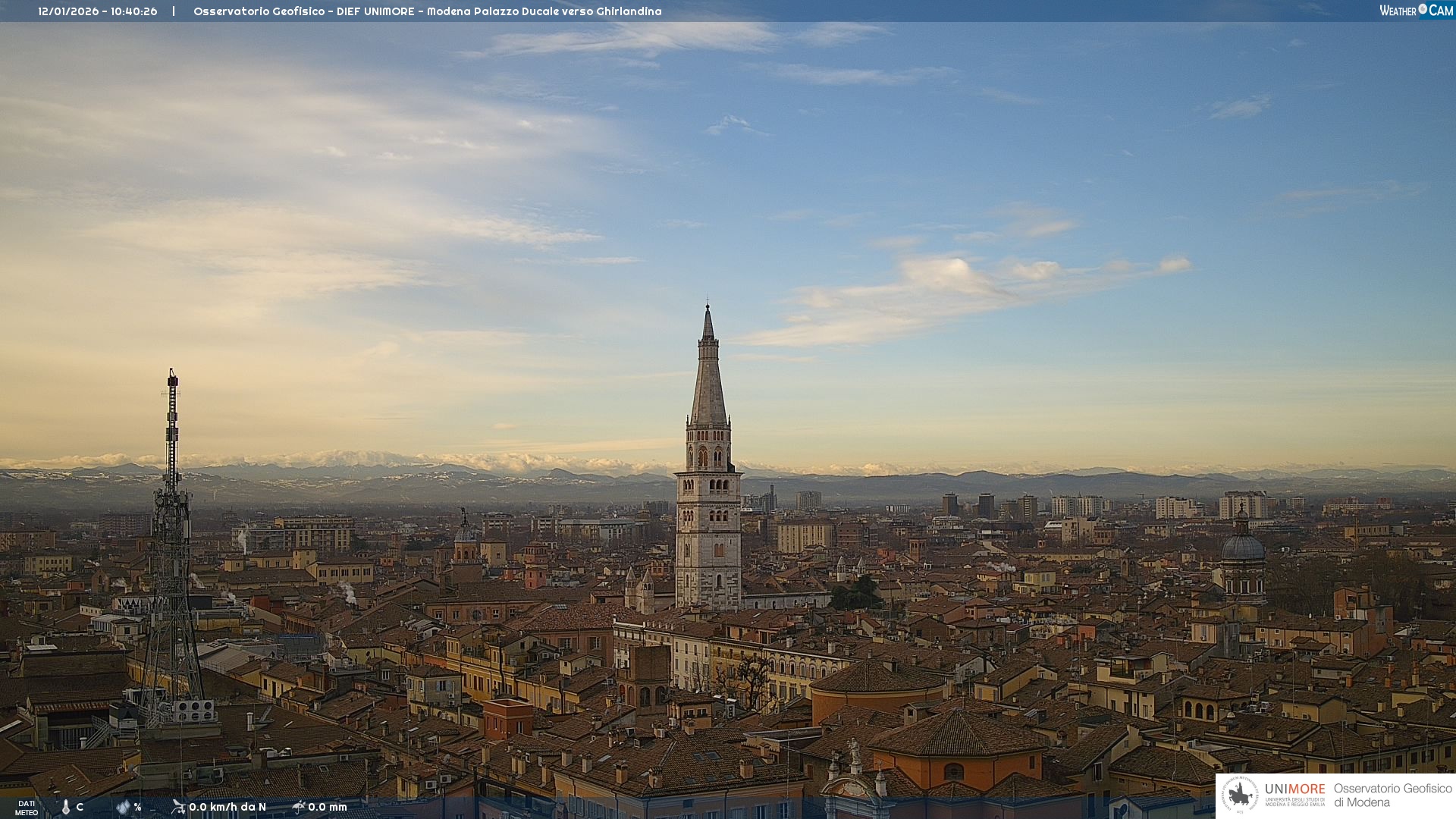Click the Ghirlandina tower spire tip
Image resolution: width=1456 pixels, height=819 pixels.
point(708,308)
